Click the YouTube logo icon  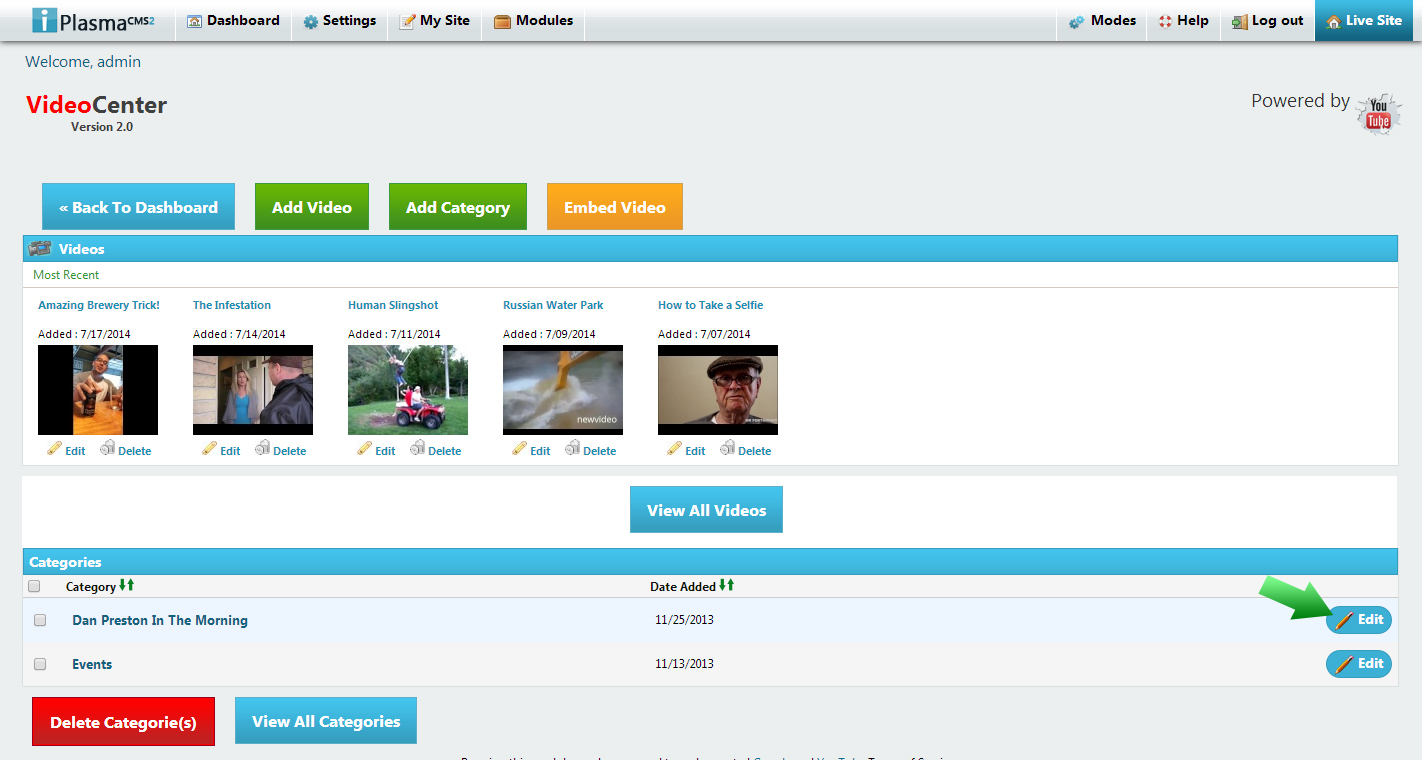pyautogui.click(x=1379, y=113)
